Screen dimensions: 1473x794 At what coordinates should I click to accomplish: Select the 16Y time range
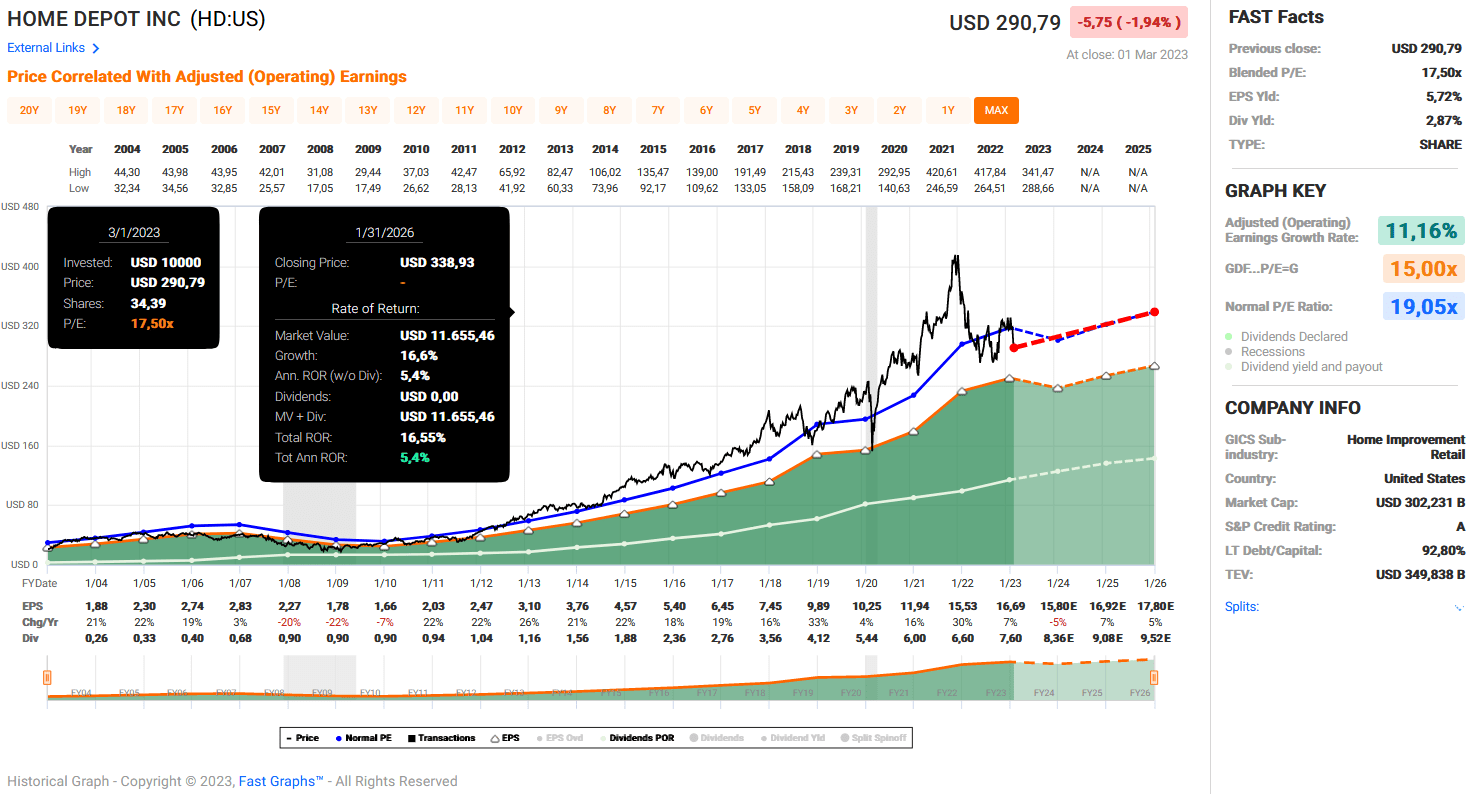(x=222, y=110)
